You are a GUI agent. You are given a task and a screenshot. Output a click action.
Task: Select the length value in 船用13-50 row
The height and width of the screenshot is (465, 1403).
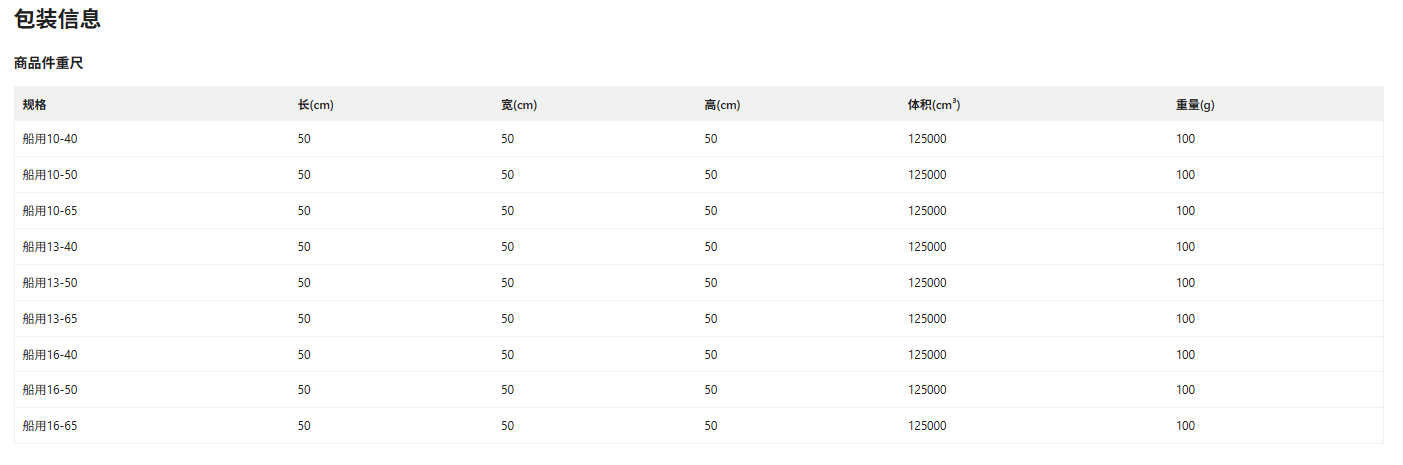point(304,283)
